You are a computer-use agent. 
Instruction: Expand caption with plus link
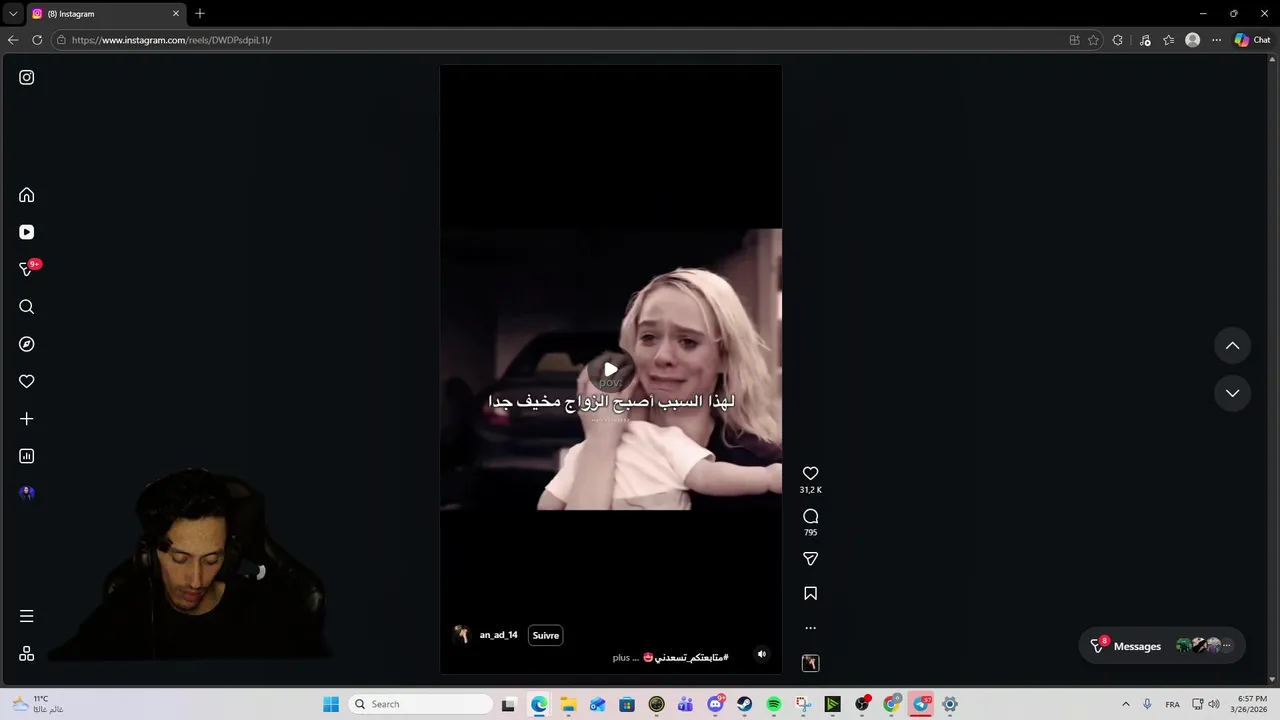point(621,658)
